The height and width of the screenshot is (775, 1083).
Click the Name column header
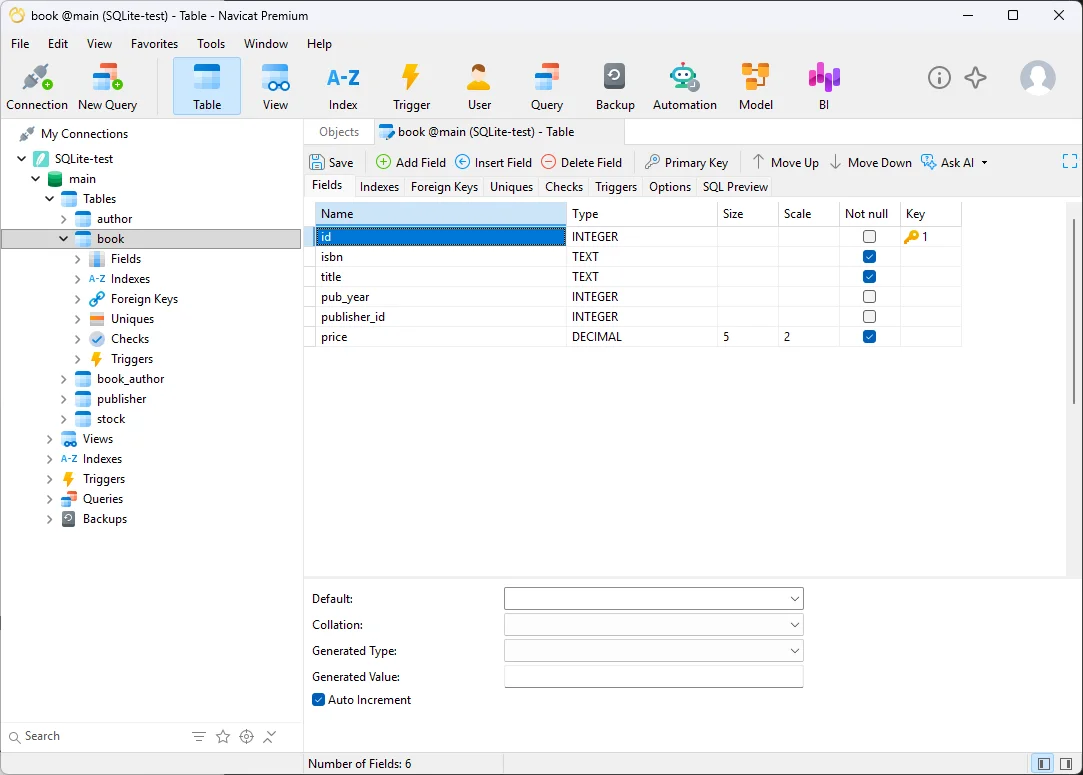pos(441,214)
